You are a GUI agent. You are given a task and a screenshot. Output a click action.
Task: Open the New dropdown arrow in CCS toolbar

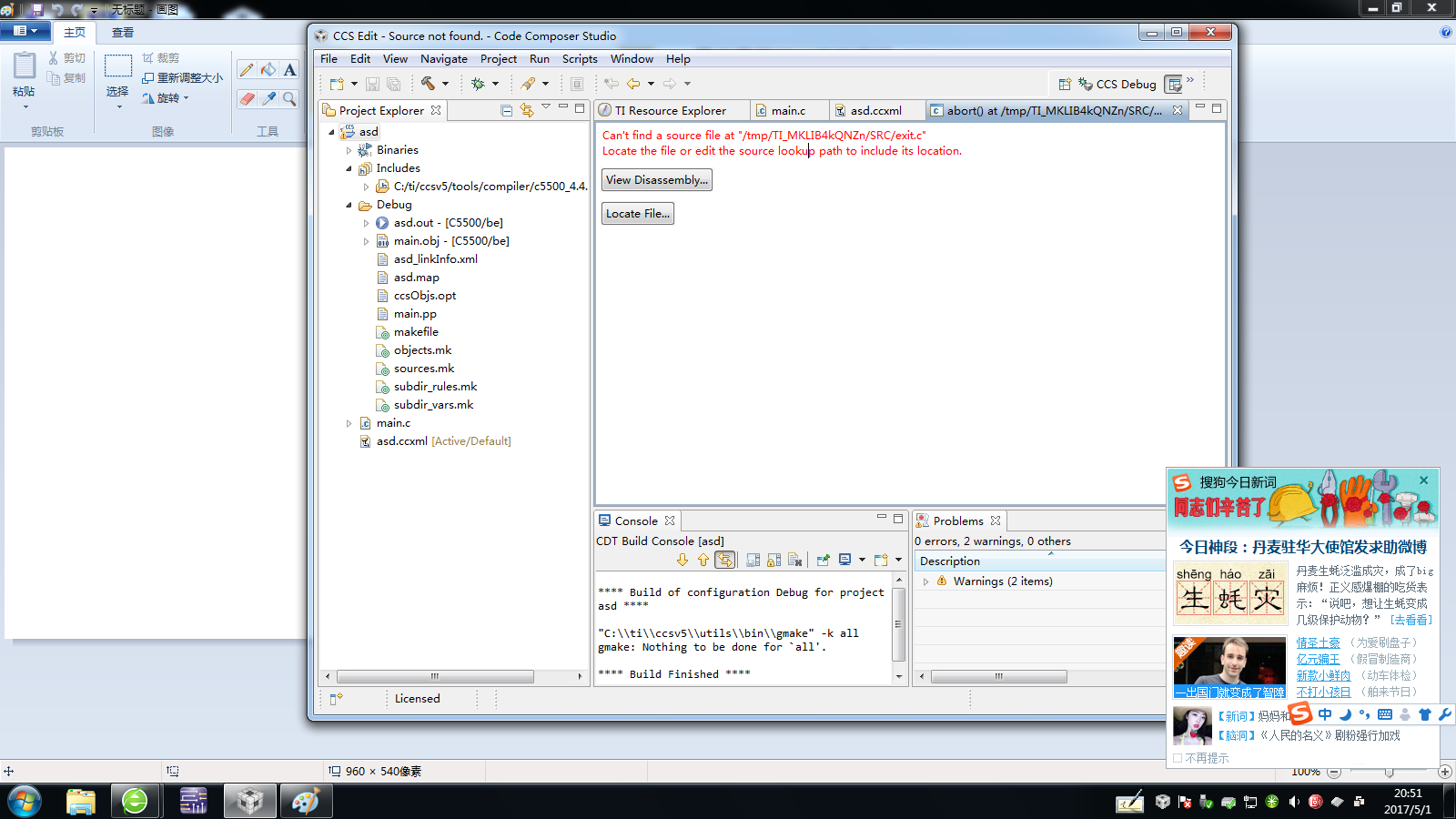[354, 84]
